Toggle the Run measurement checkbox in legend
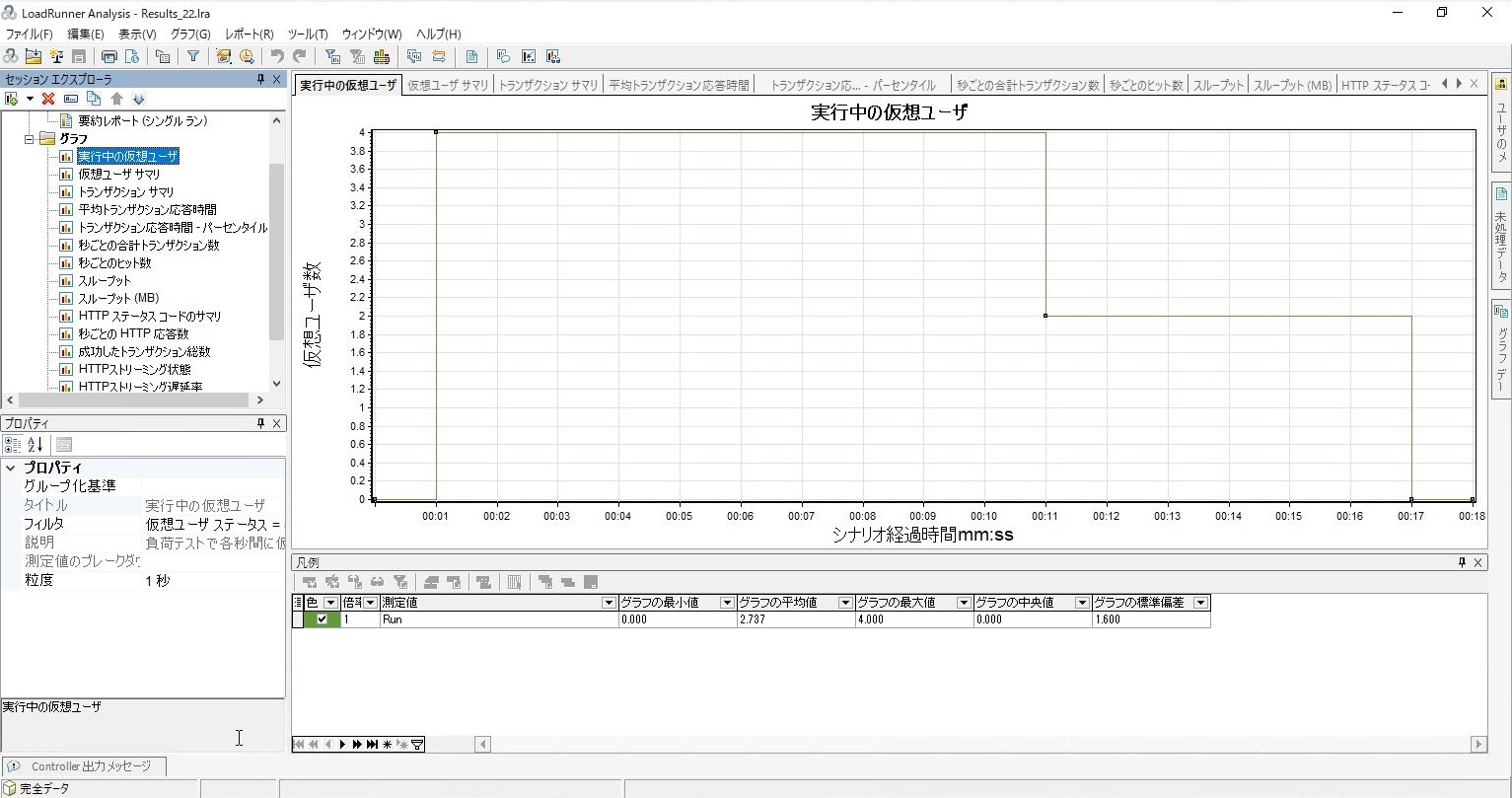This screenshot has height=798, width=1512. tap(322, 619)
